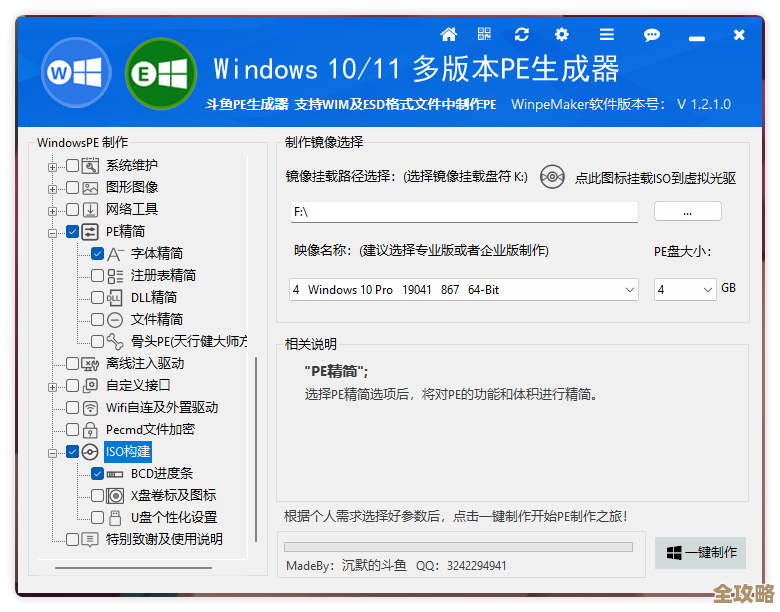Open the PE盘大小 size dropdown
Image resolution: width=780 pixels, height=612 pixels.
coord(685,290)
